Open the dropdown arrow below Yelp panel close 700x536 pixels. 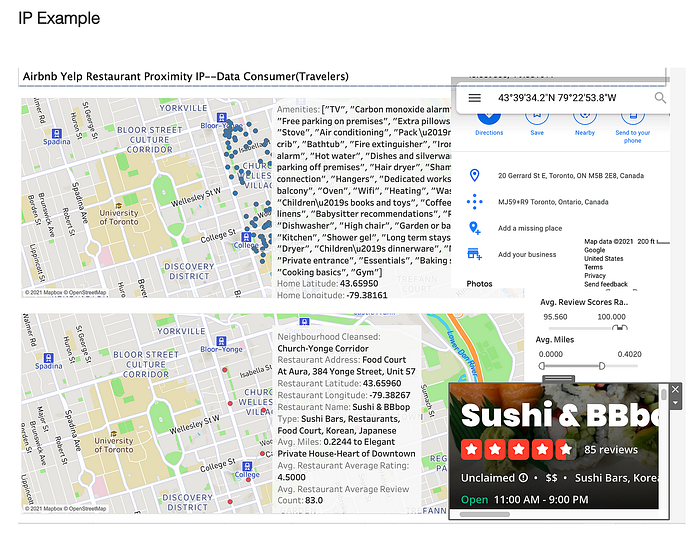(x=675, y=403)
